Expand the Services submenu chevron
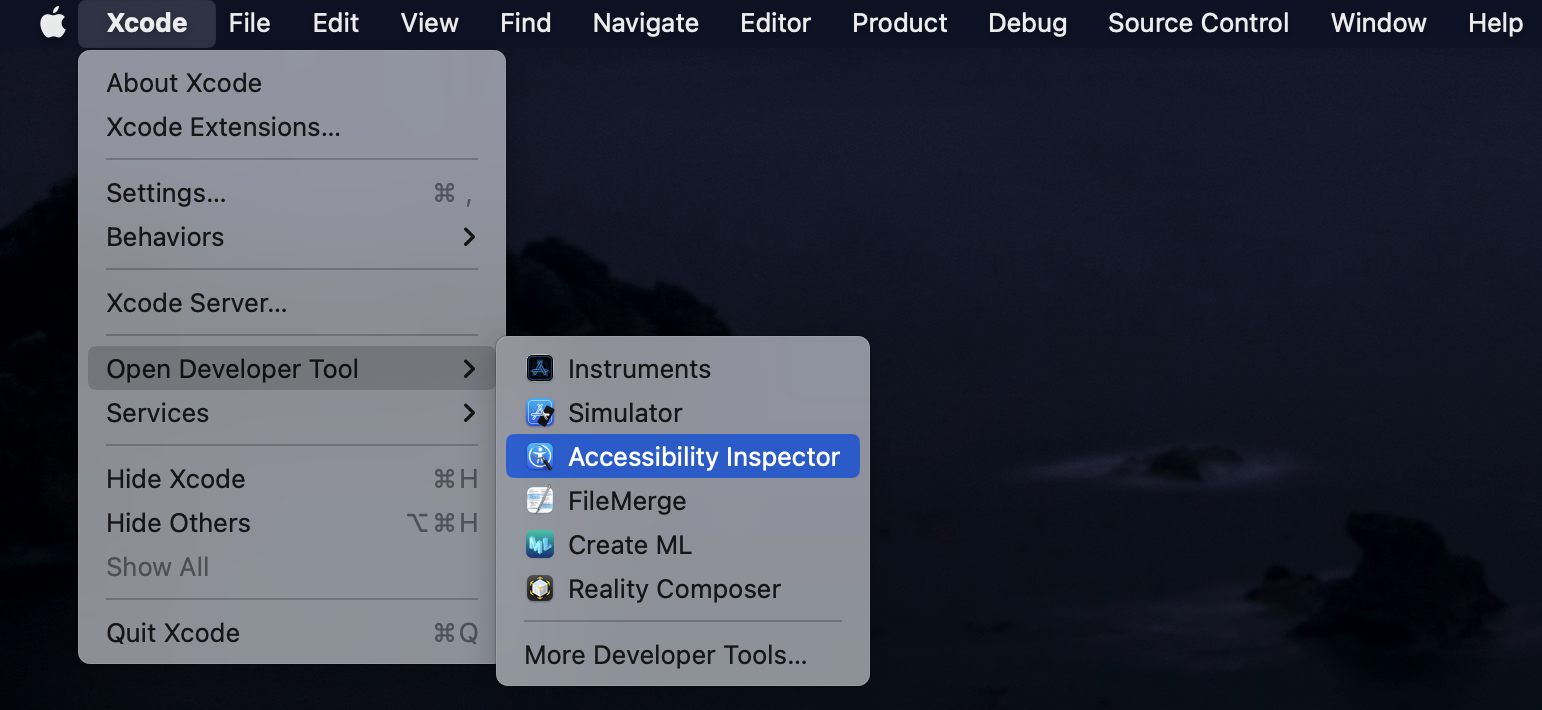The height and width of the screenshot is (710, 1542). (x=469, y=413)
